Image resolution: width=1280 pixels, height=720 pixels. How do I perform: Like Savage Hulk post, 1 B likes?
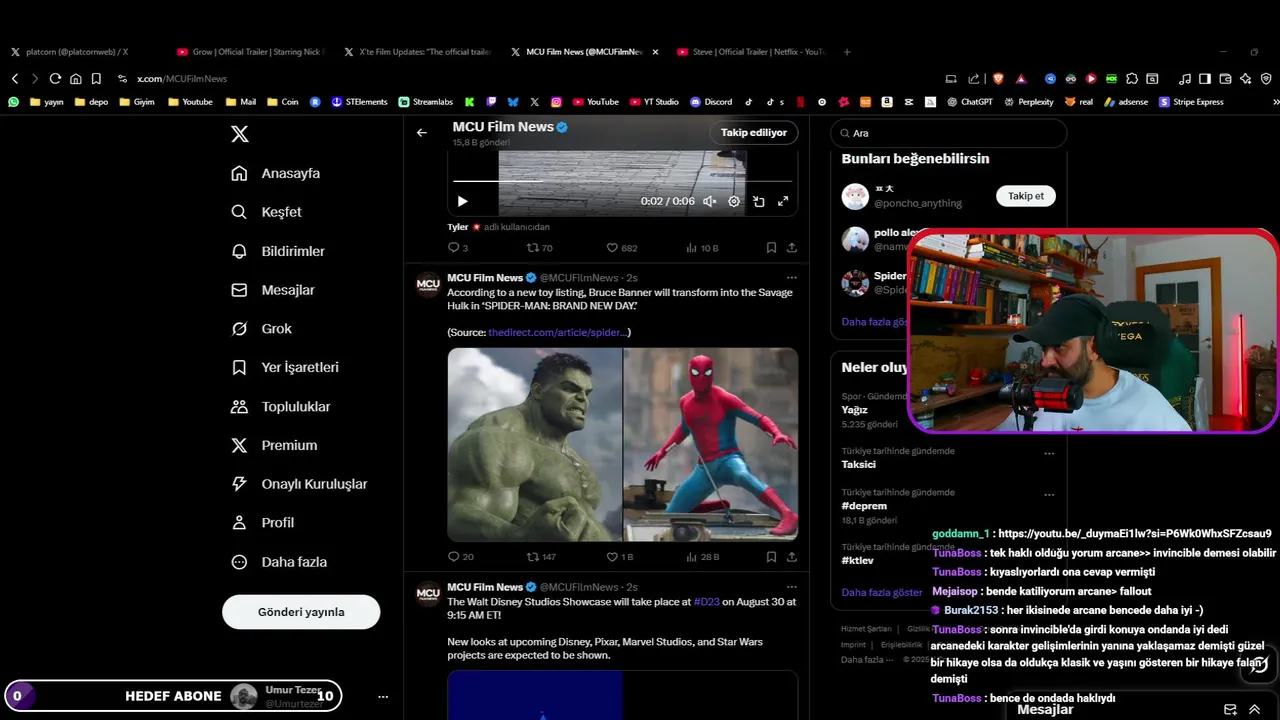coord(620,557)
